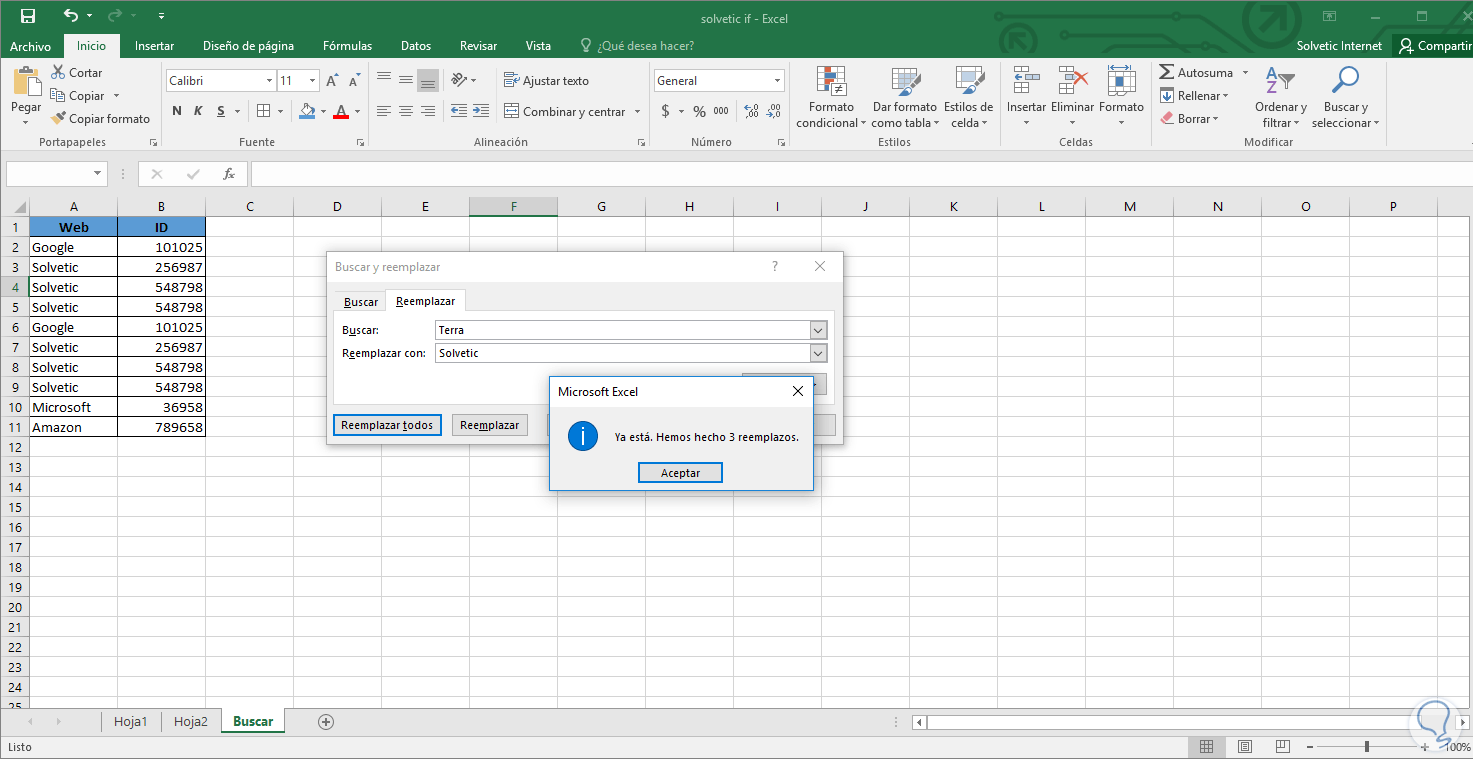The width and height of the screenshot is (1473, 759).
Task: Expand the Reemplazar con dropdown arrow
Action: [818, 353]
